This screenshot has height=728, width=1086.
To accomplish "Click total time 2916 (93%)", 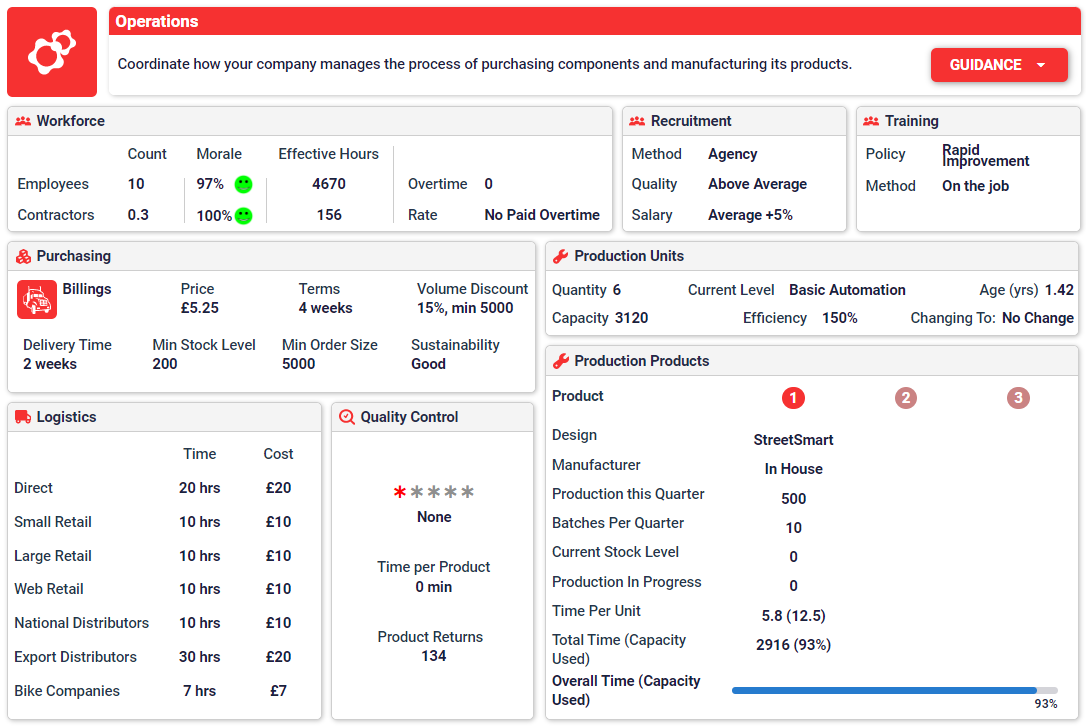I will tap(793, 645).
